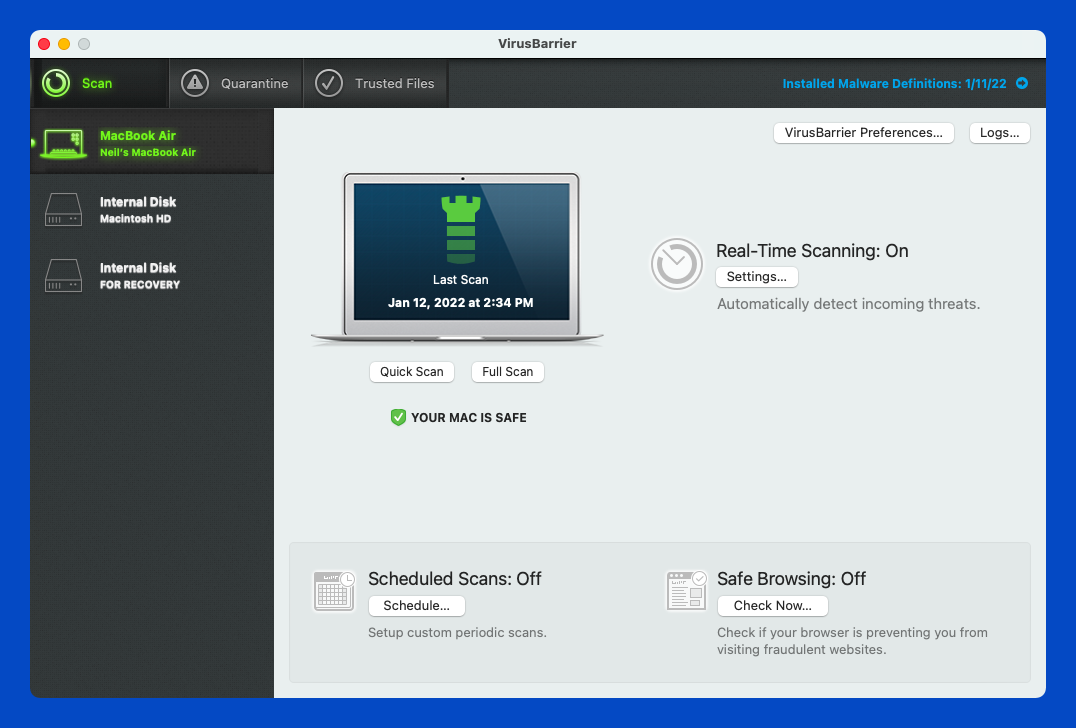Start a Quick Scan
This screenshot has height=728, width=1076.
[x=412, y=371]
